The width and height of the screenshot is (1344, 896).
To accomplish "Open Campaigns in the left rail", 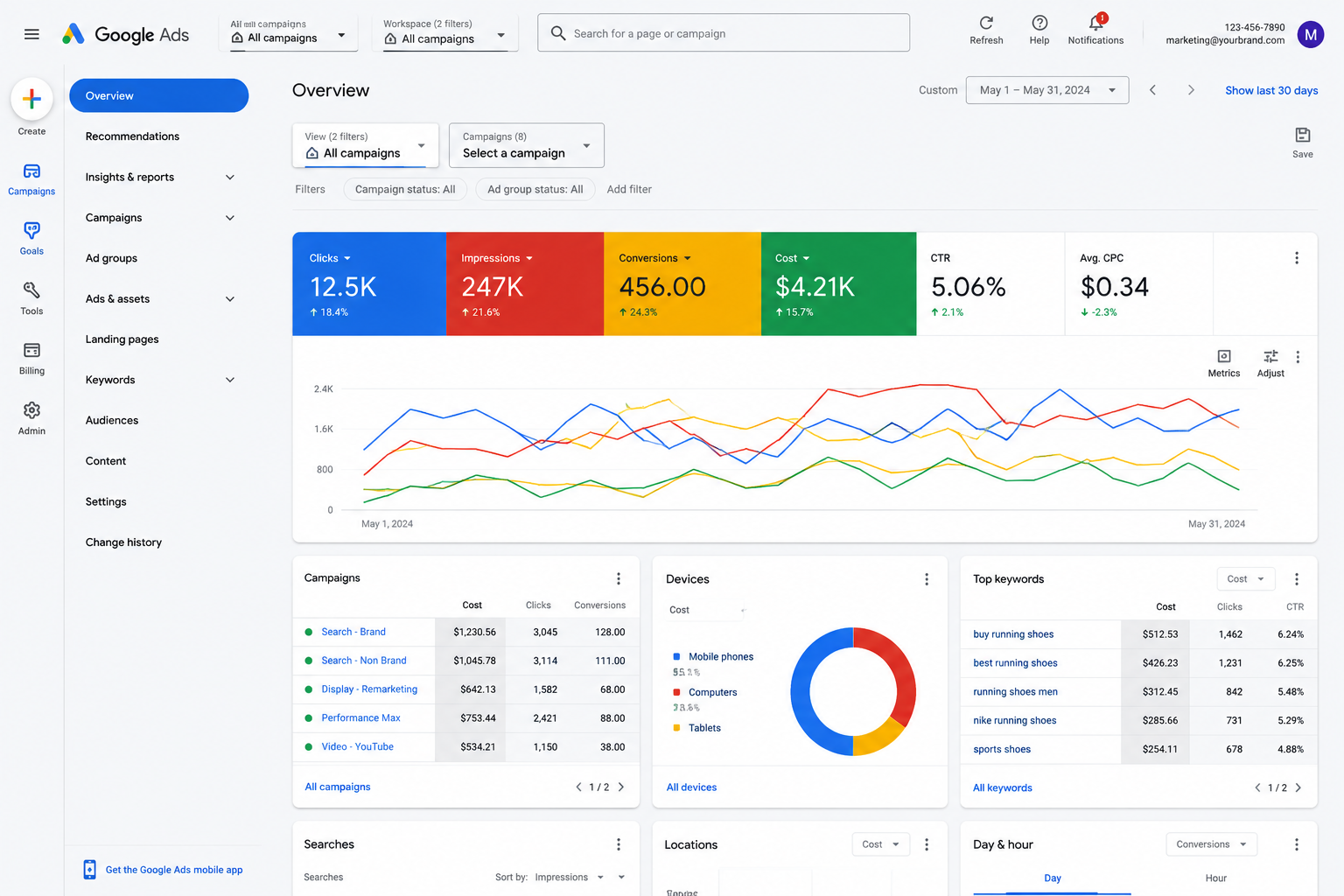I will coord(31,178).
